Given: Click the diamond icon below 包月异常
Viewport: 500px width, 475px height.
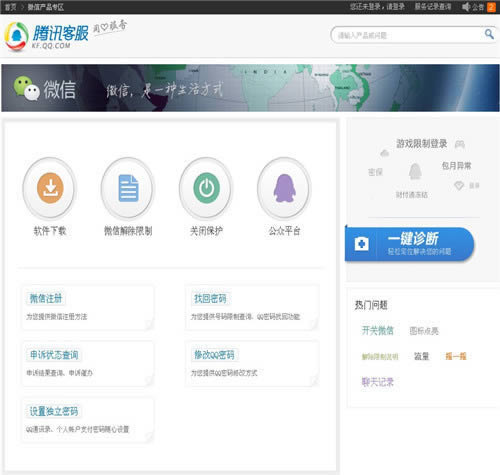Looking at the screenshot, I should (x=459, y=186).
